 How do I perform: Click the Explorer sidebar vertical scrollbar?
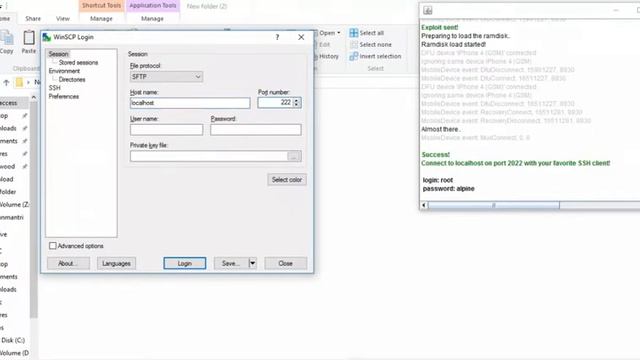click(33, 208)
